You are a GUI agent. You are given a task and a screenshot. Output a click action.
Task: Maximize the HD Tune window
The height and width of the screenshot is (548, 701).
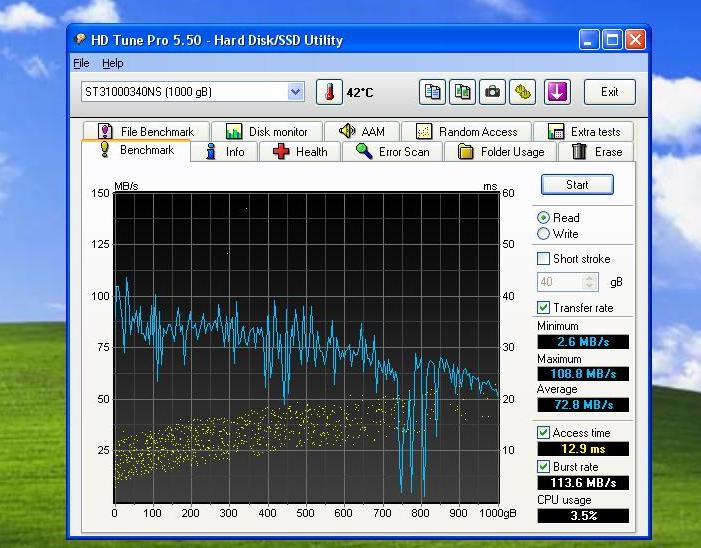coord(612,40)
